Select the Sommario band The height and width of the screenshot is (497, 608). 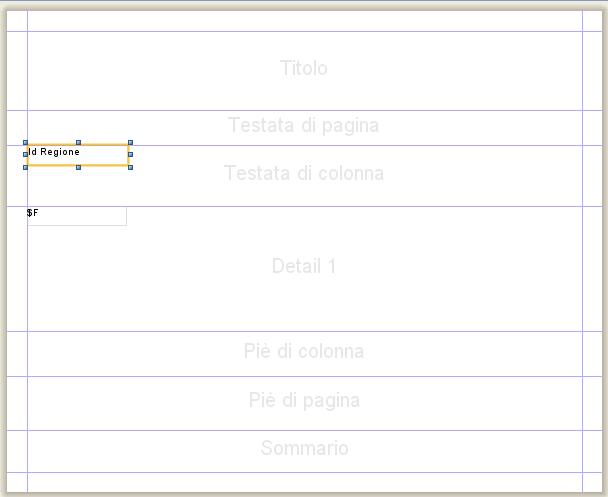305,451
